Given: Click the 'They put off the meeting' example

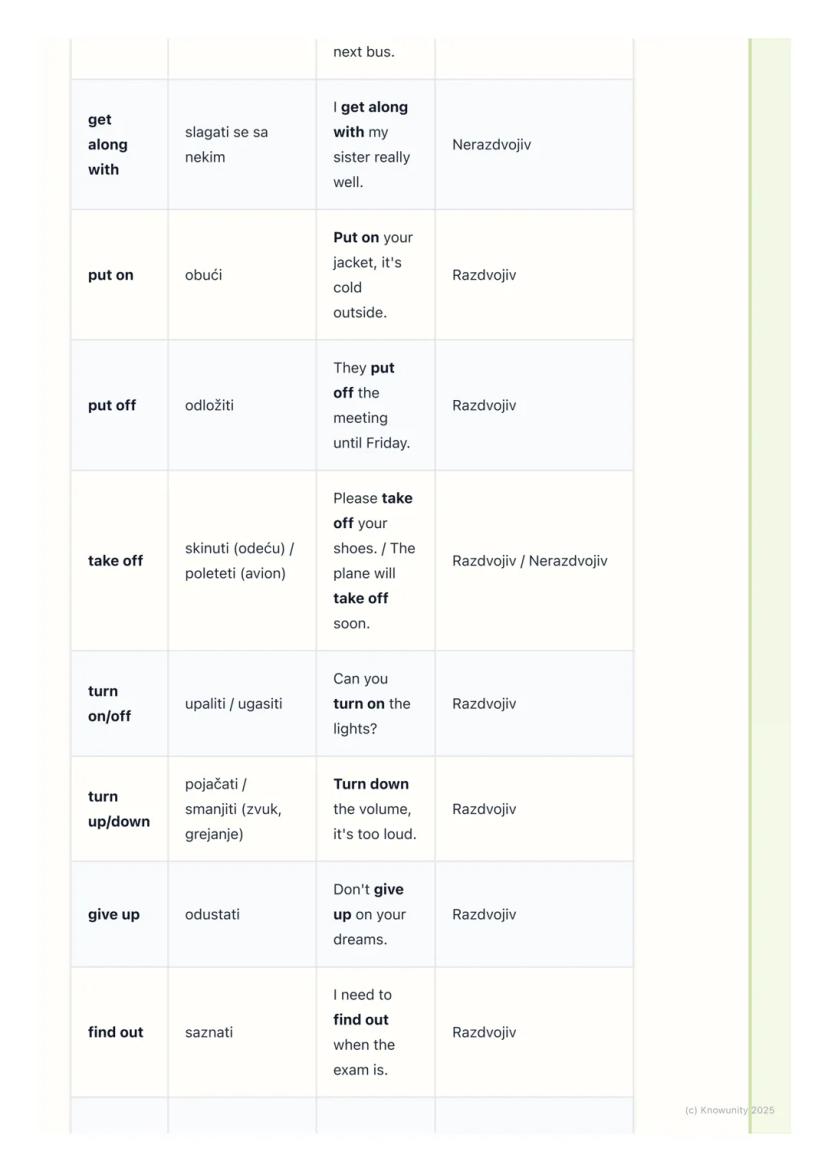Looking at the screenshot, I should pos(372,406).
